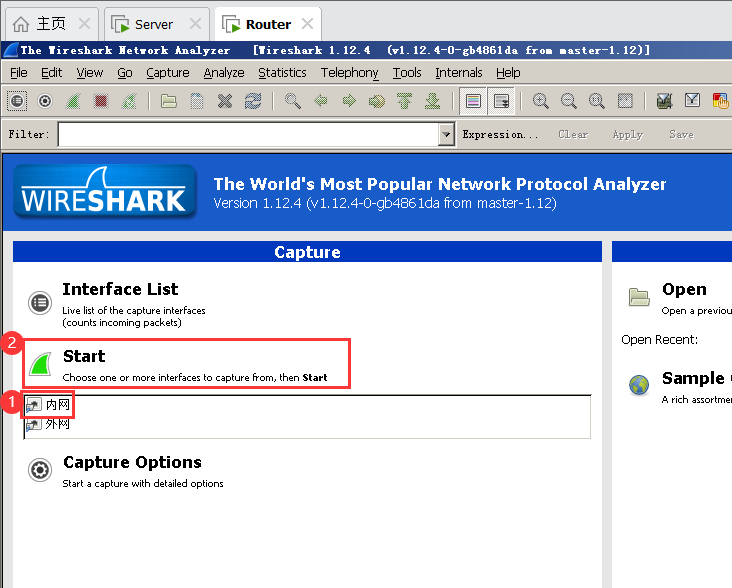The width and height of the screenshot is (732, 588).
Task: Open the Sample captures link
Action: pyautogui.click(x=693, y=378)
